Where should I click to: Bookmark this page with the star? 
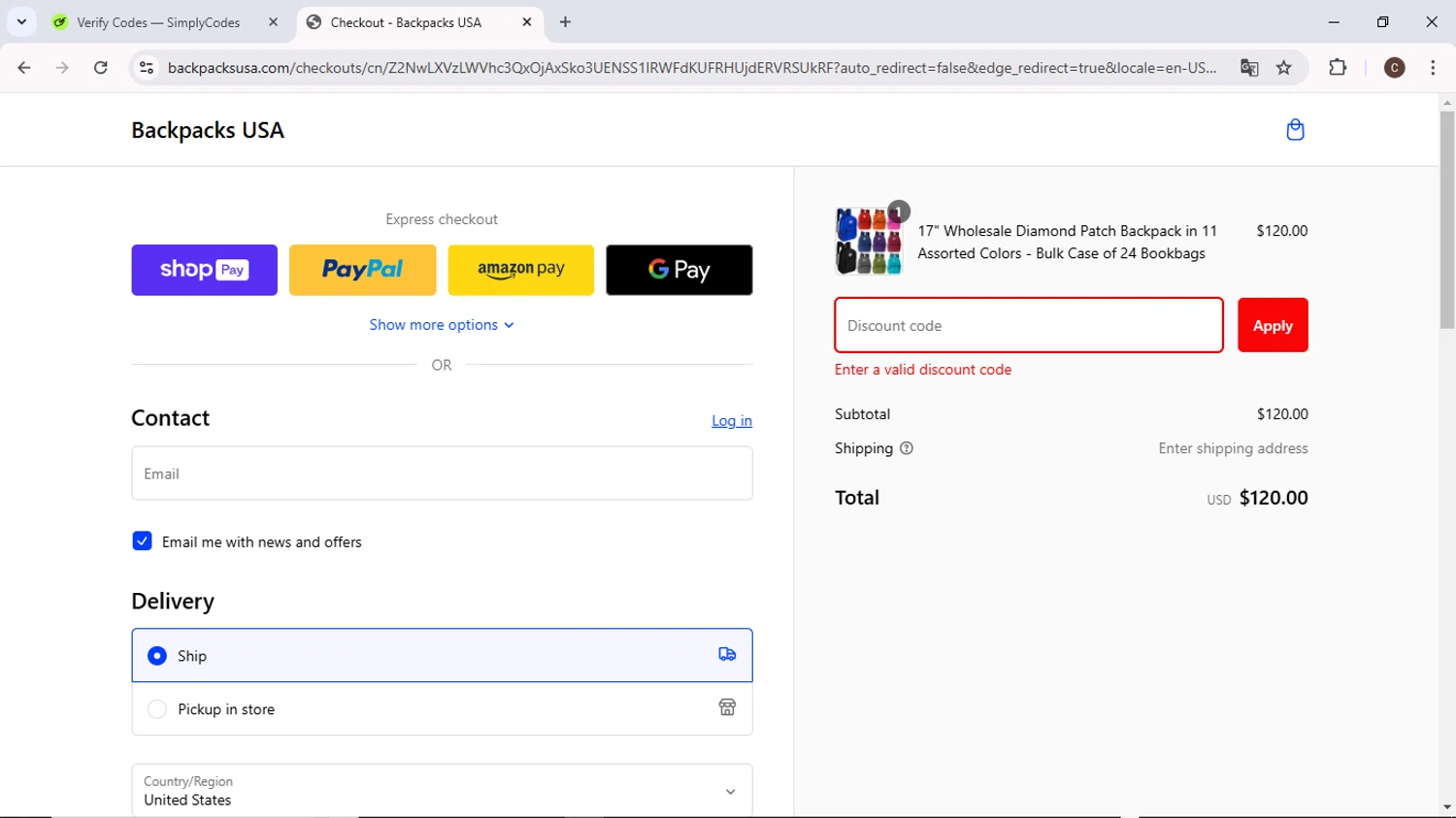[x=1284, y=68]
